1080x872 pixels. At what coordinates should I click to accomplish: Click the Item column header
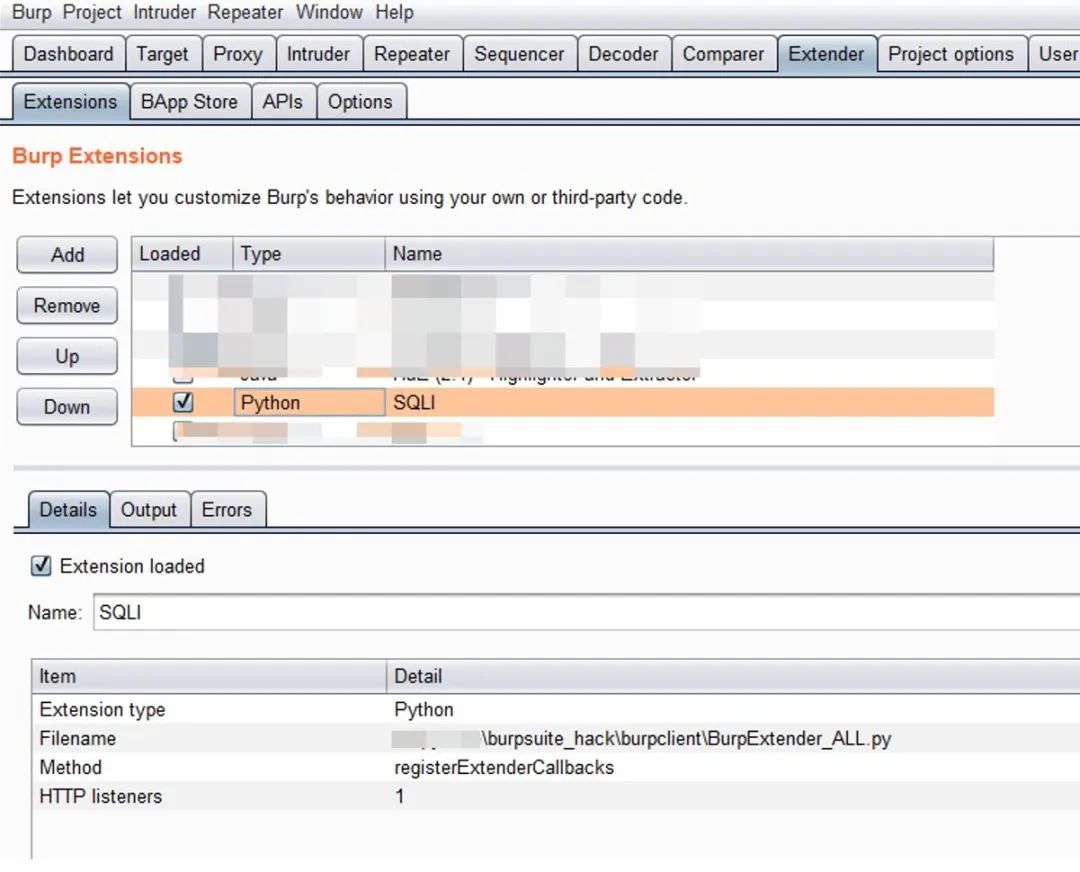[x=209, y=676]
